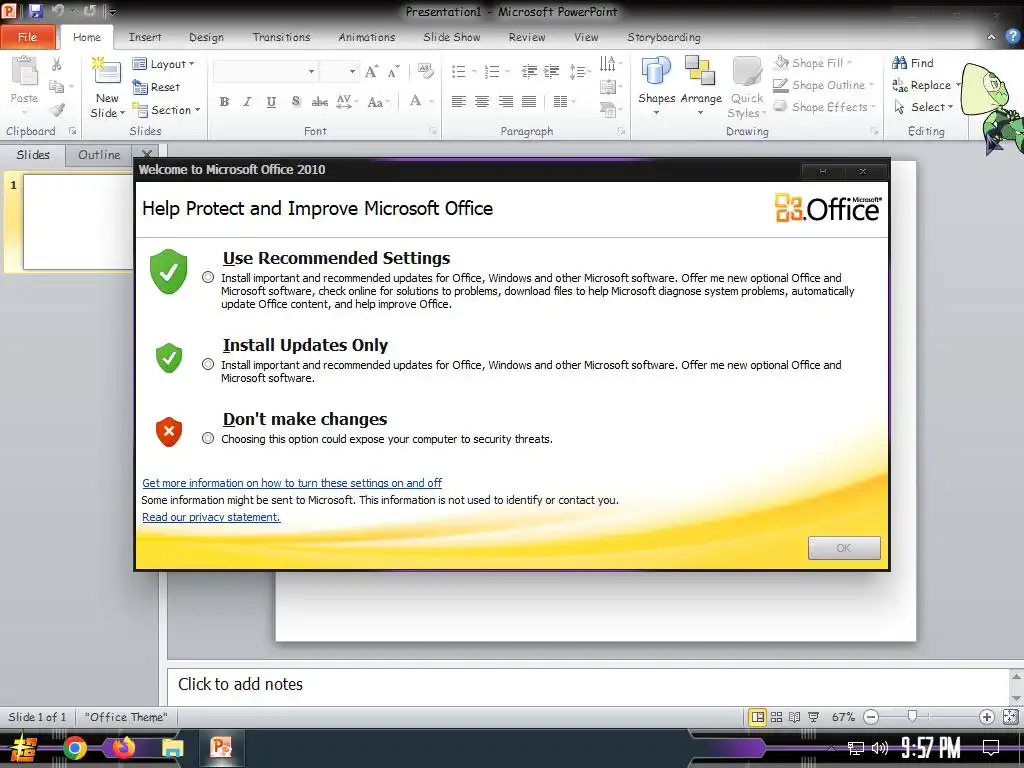
Task: Click the Align Text Left icon
Action: click(458, 102)
